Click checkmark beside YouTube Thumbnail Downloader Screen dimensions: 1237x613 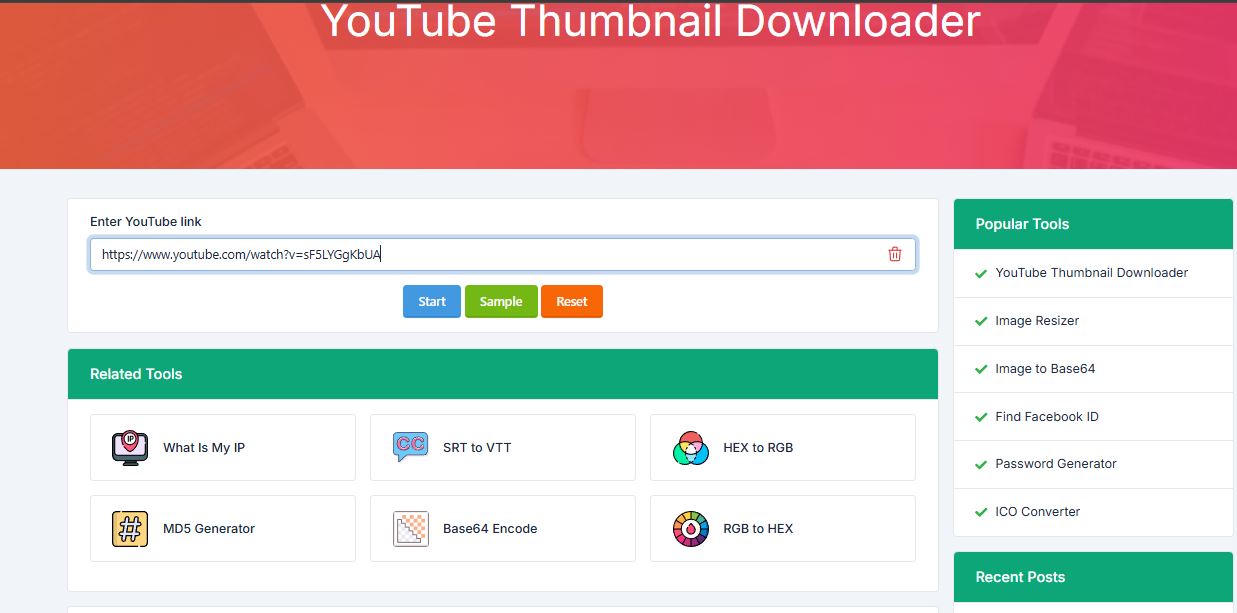click(x=981, y=273)
